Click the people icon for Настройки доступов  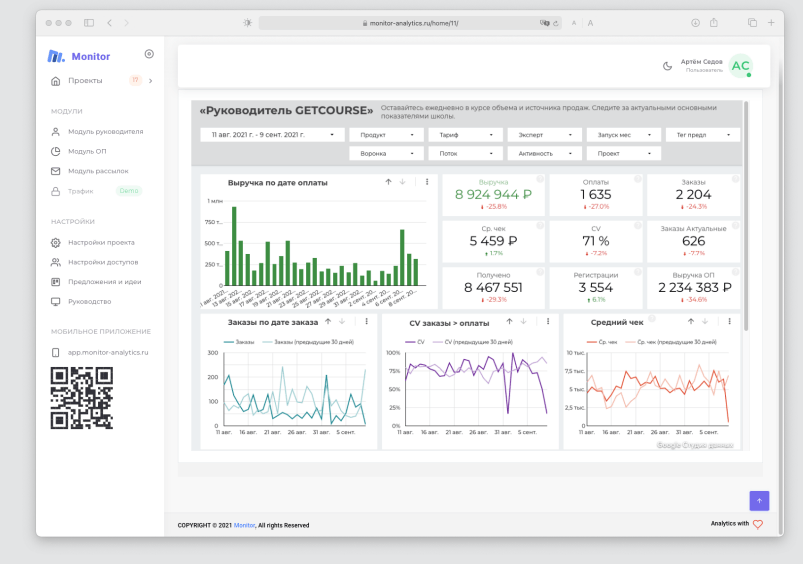[x=56, y=262]
